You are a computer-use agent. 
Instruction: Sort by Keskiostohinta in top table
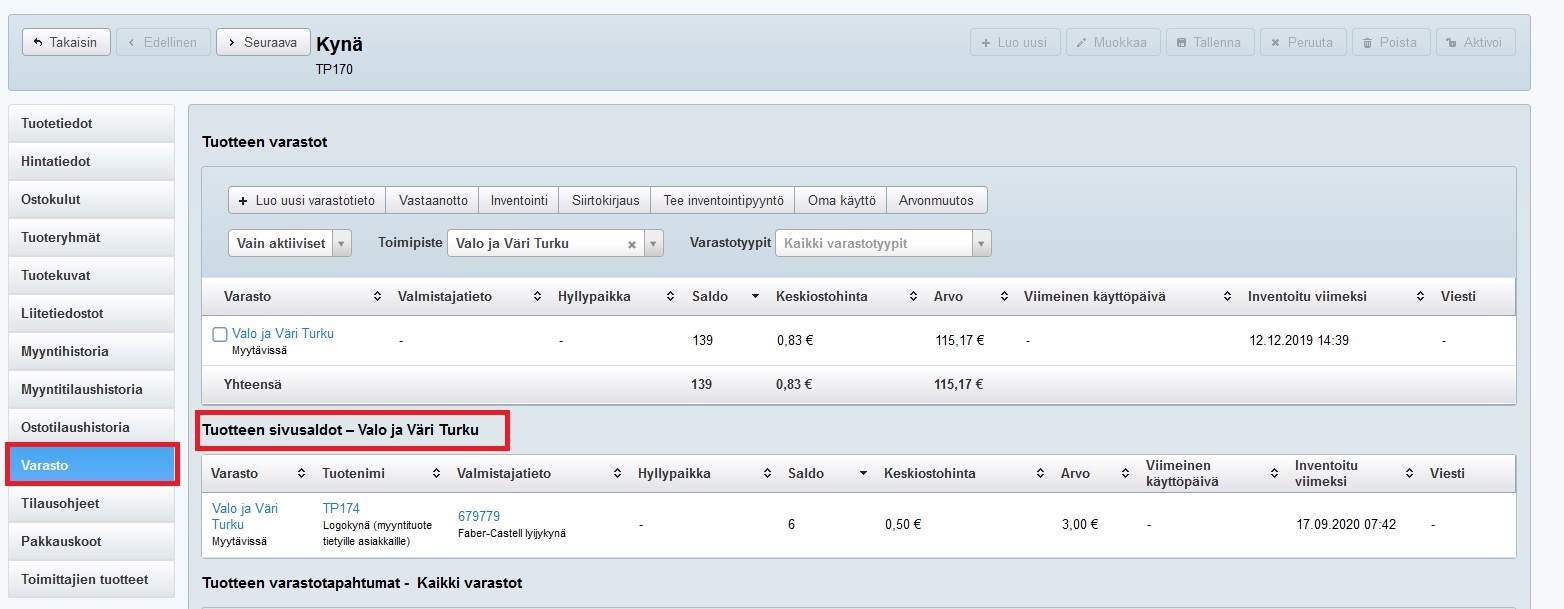coord(913,297)
